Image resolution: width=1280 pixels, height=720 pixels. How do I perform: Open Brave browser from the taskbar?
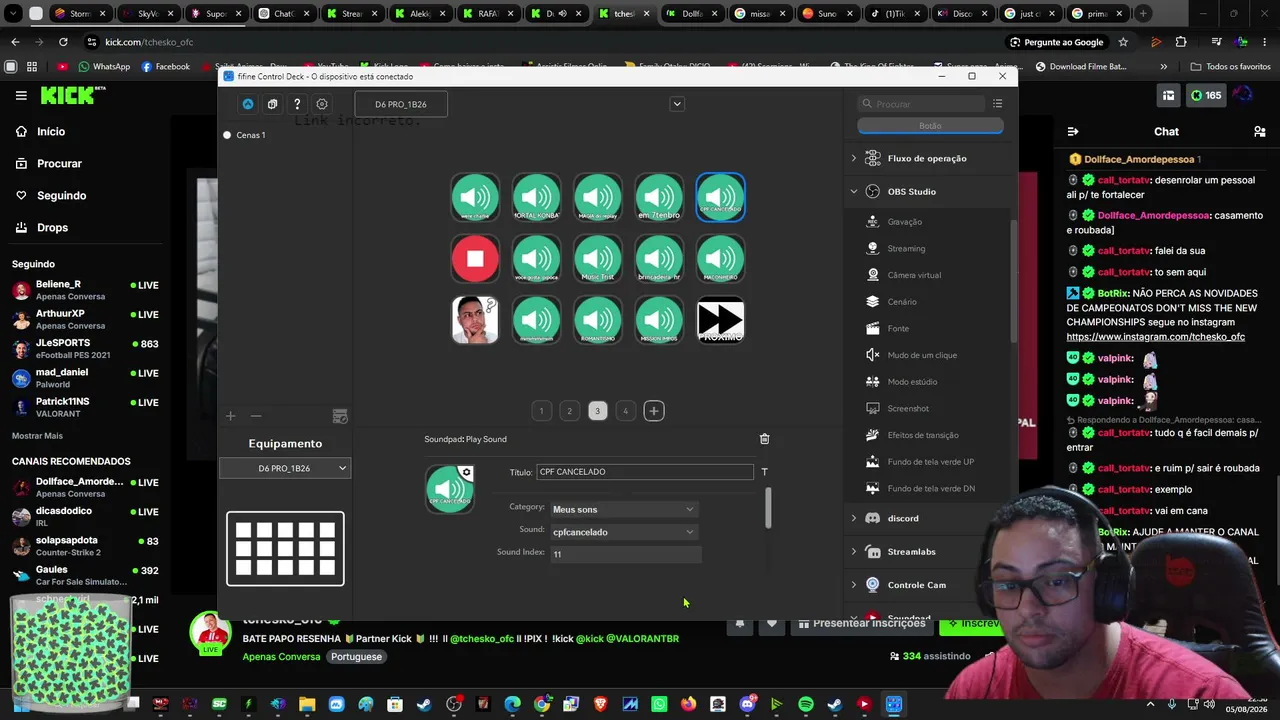pos(600,704)
